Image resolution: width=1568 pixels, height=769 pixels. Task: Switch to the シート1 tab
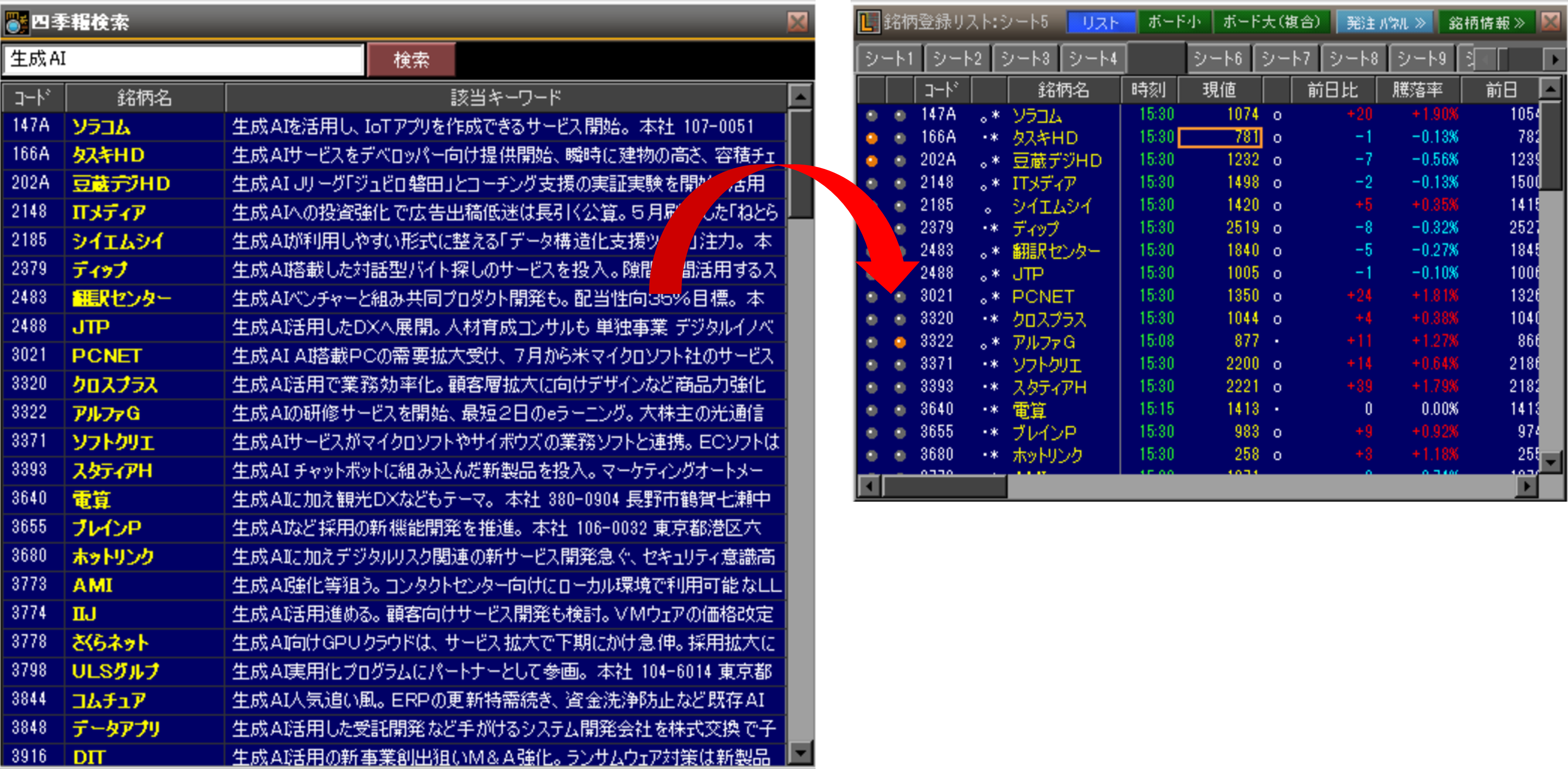[889, 59]
